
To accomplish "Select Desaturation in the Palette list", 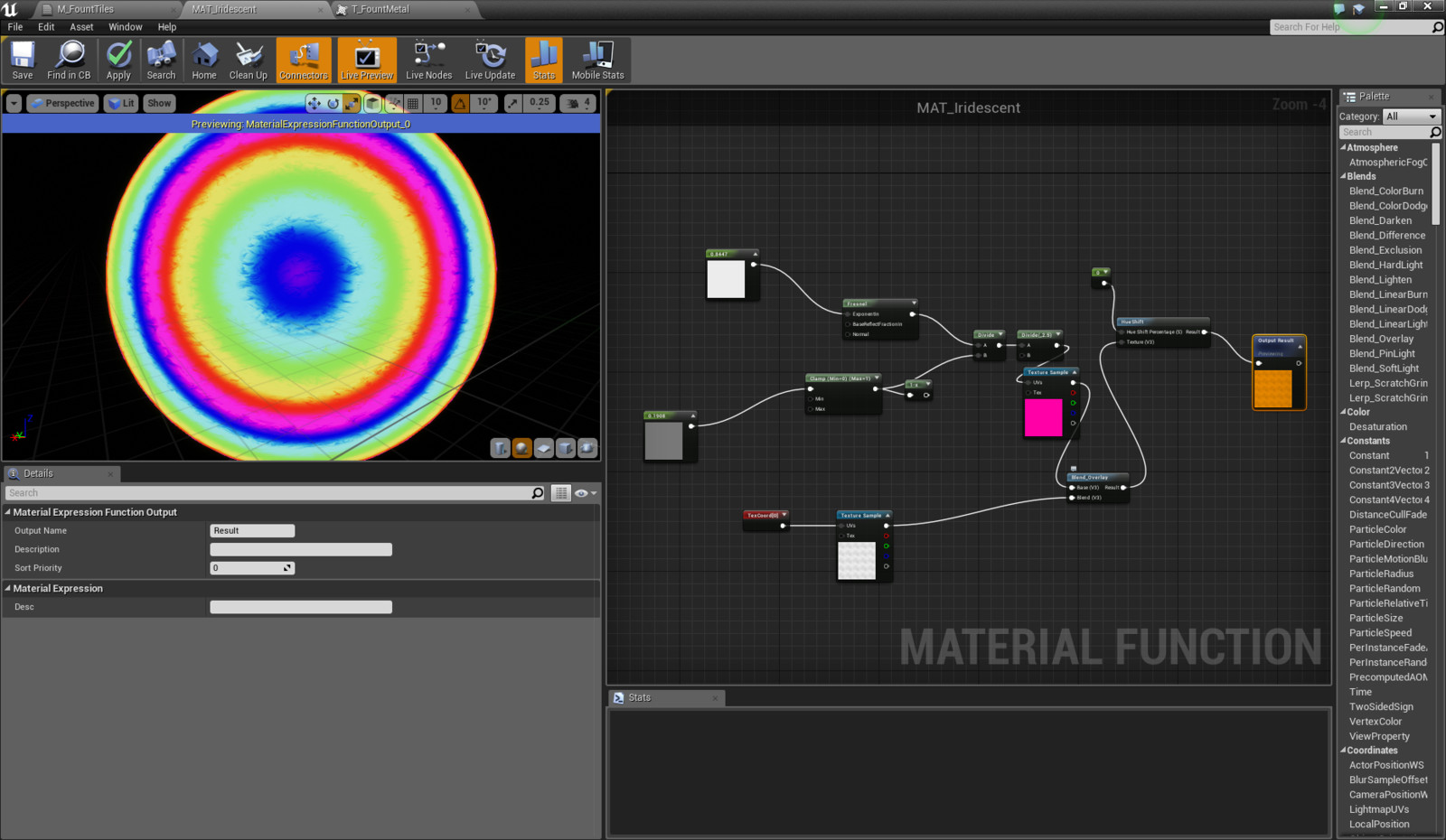I will [x=1378, y=427].
